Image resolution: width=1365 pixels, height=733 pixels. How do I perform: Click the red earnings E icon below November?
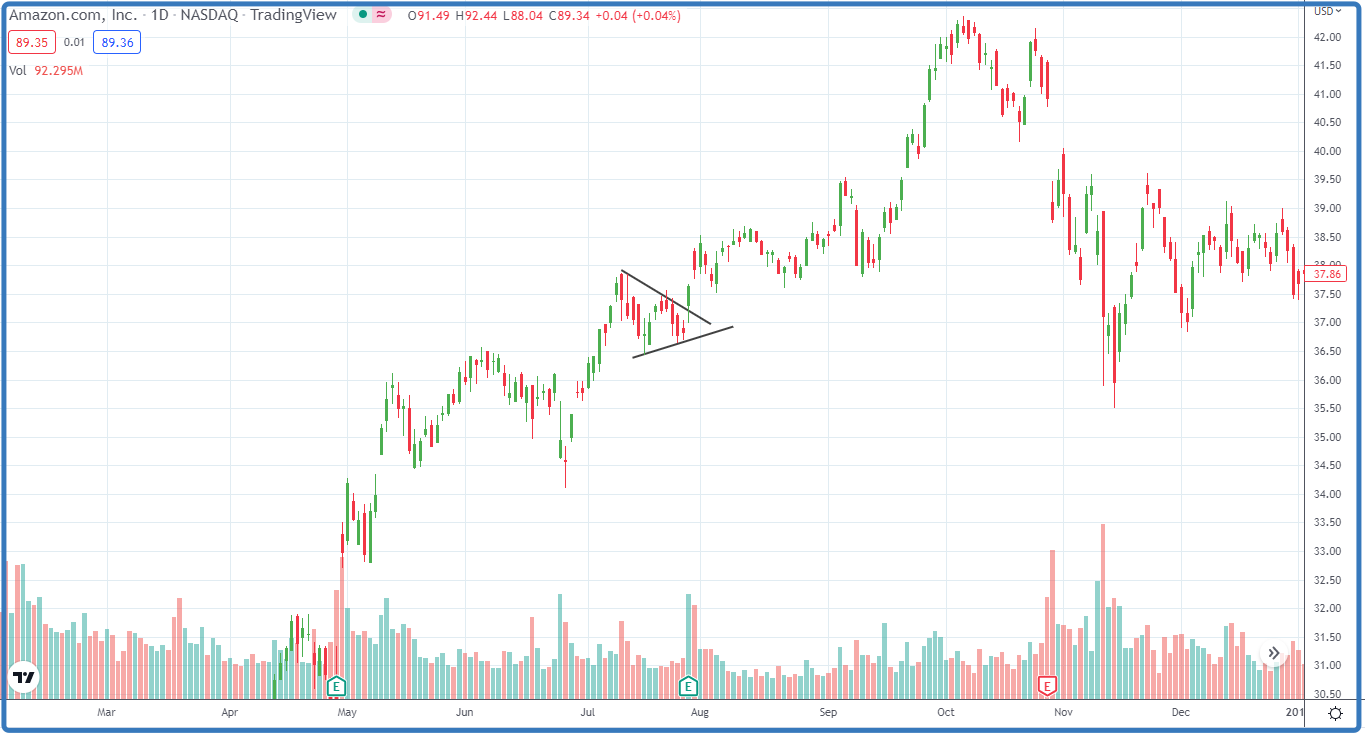[x=1046, y=687]
